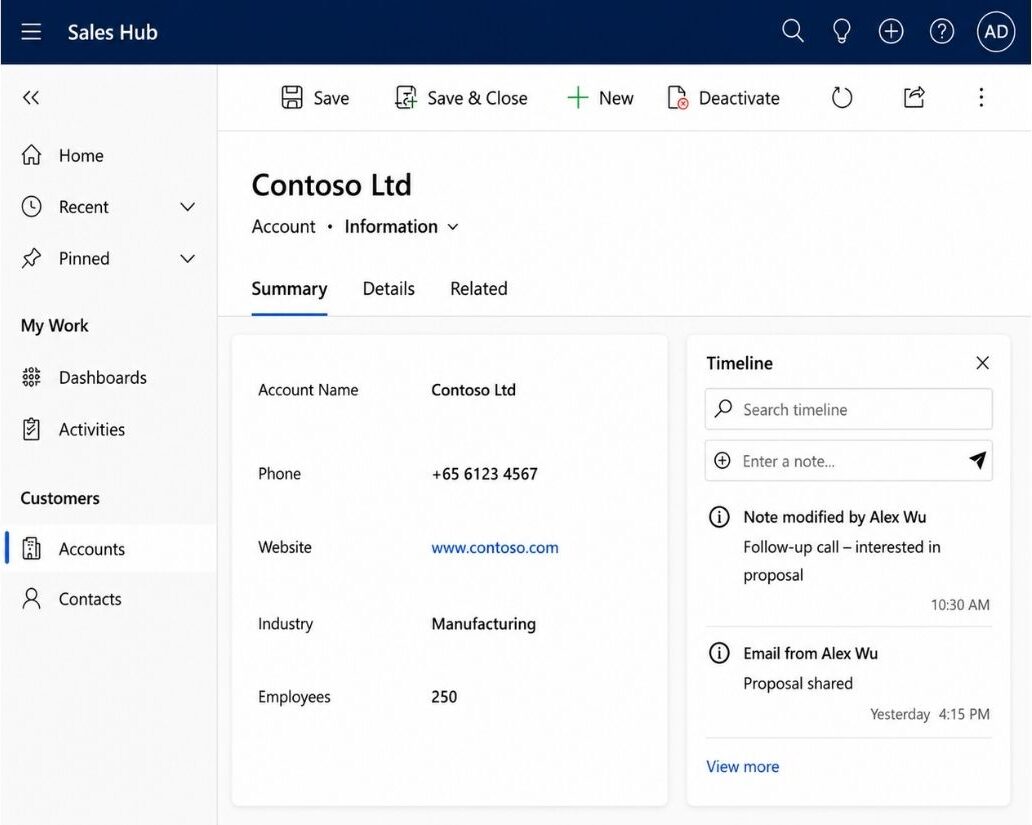
Task: Click 'Follow-up call – interested in proposal' note
Action: click(x=842, y=561)
